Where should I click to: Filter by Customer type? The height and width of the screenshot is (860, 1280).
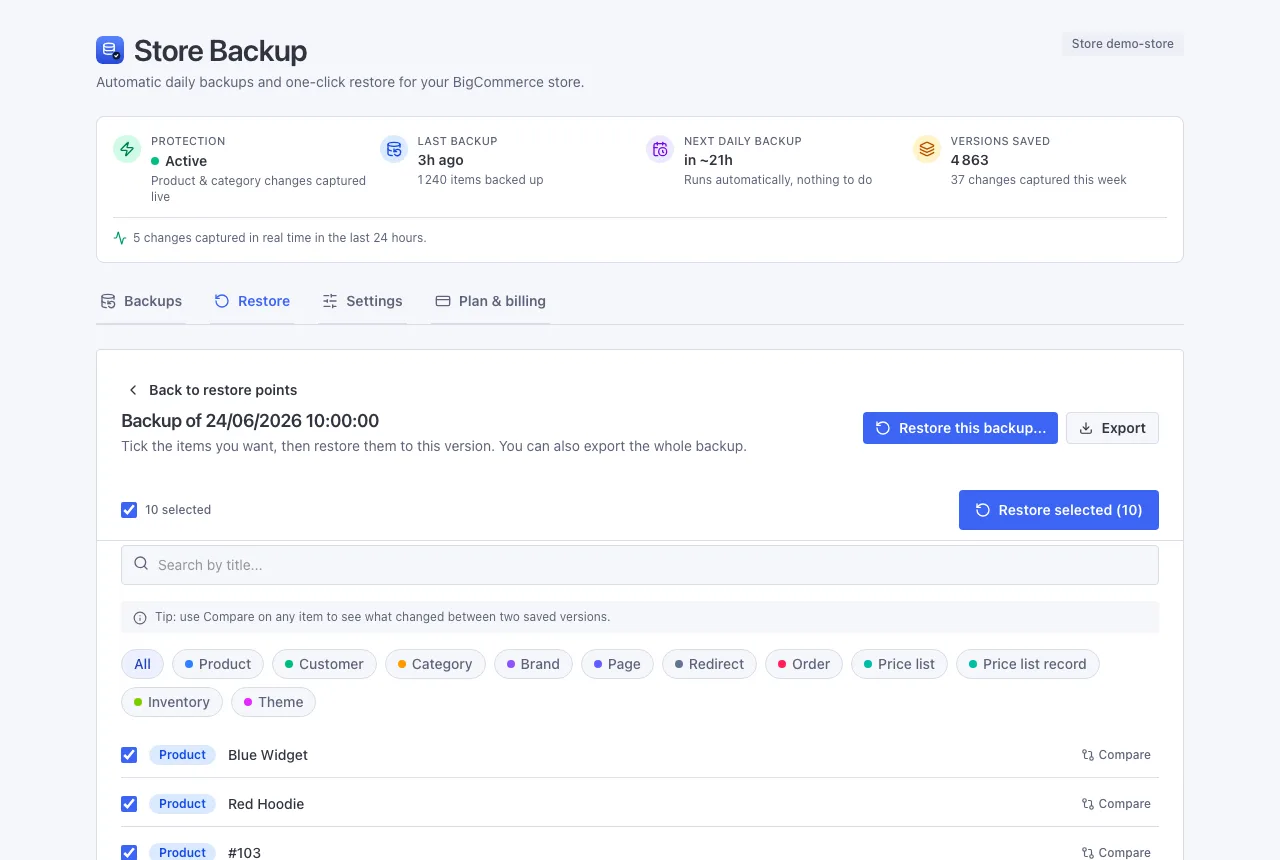click(324, 664)
